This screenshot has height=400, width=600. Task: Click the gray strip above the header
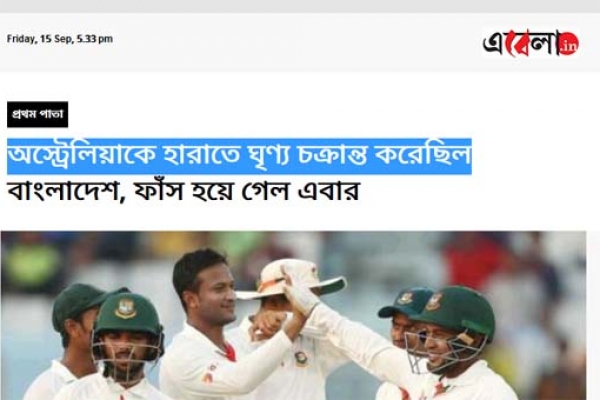click(300, 6)
